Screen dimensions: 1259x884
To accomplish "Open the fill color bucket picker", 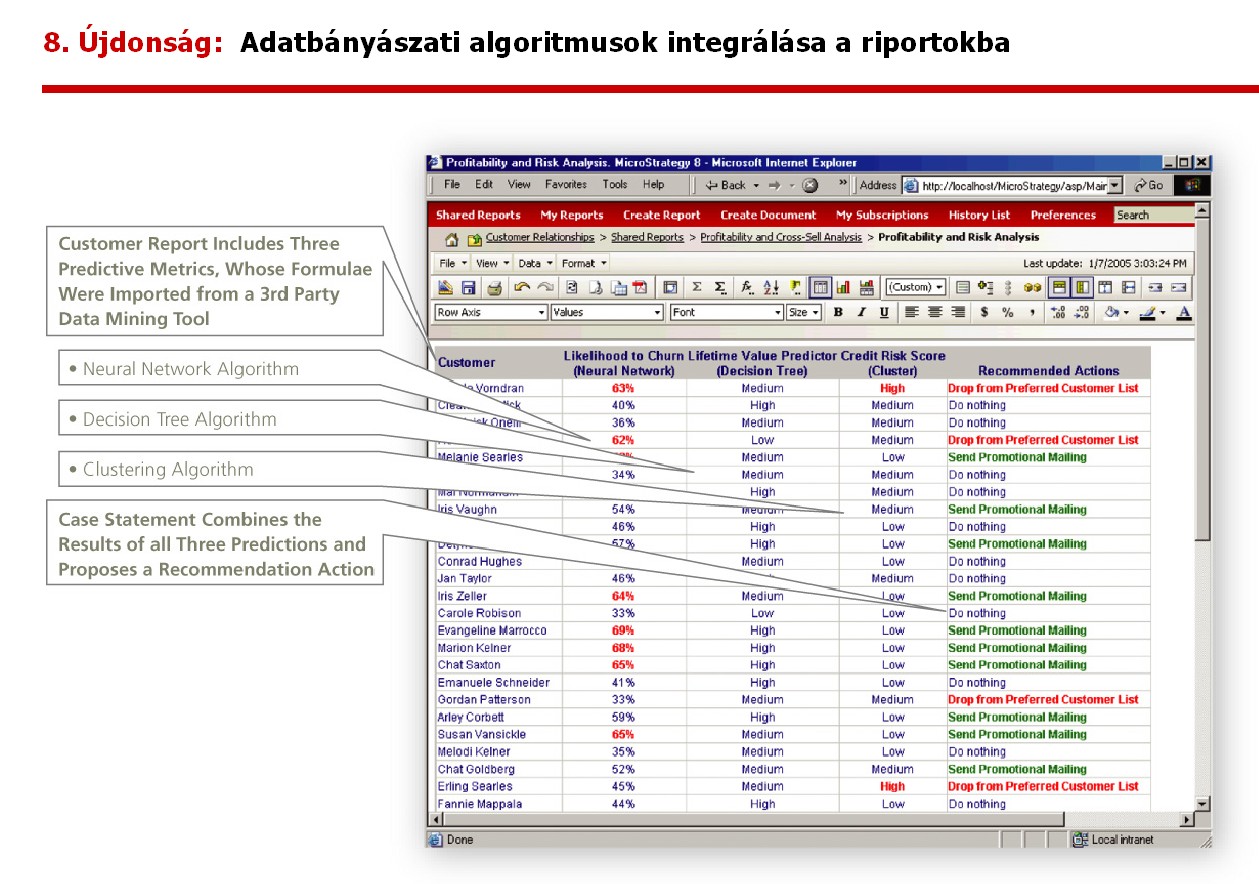I will coord(1113,312).
